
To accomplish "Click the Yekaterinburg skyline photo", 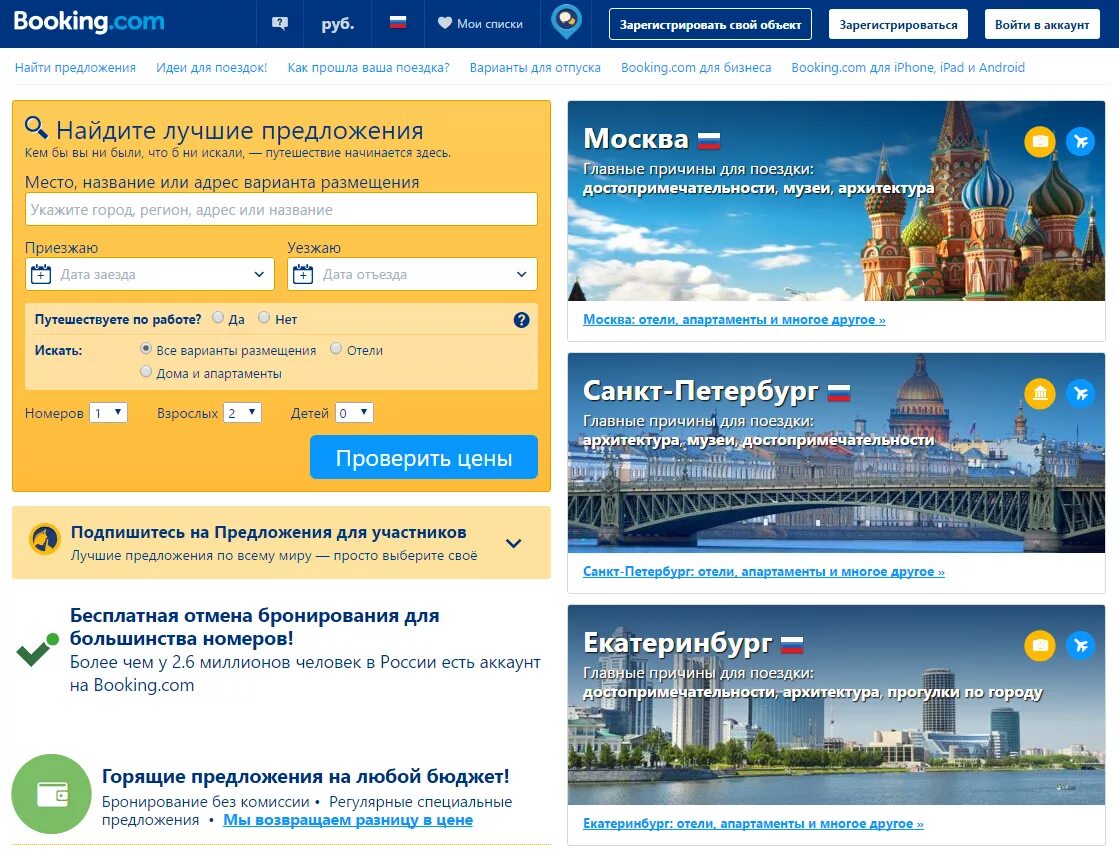I will (x=836, y=704).
